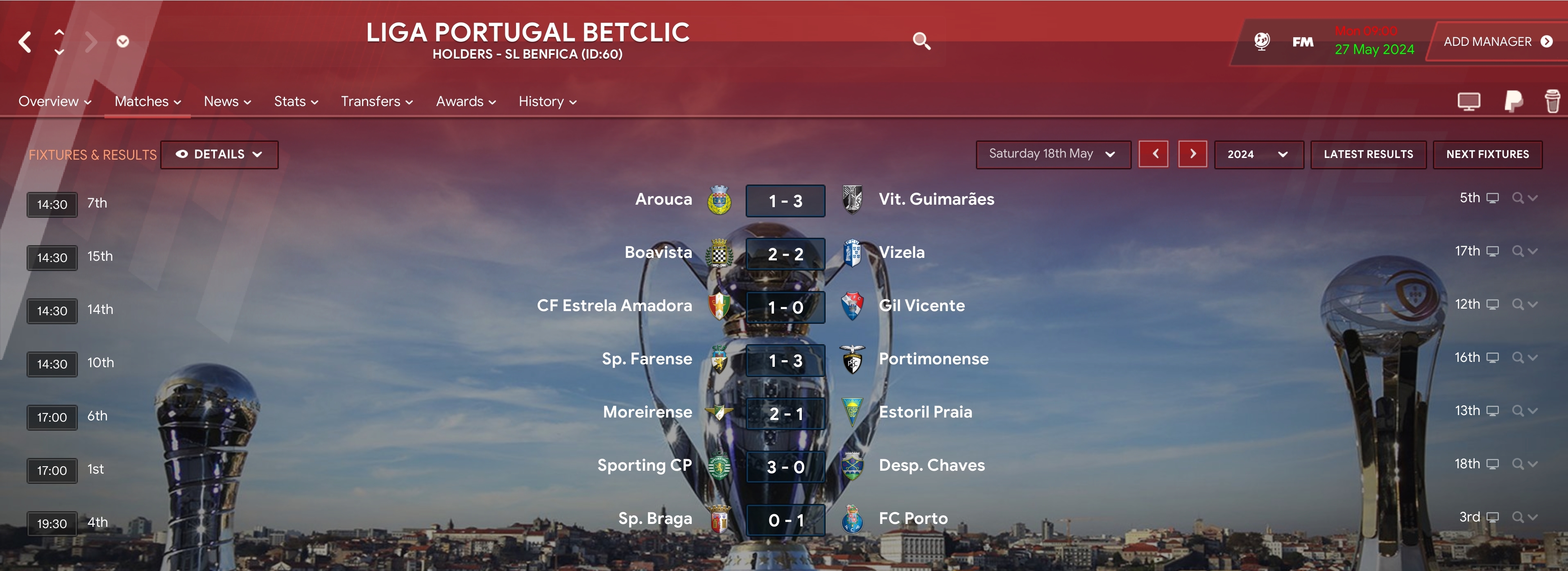This screenshot has height=571, width=1568.
Task: Open the Matches tab menu
Action: click(148, 102)
